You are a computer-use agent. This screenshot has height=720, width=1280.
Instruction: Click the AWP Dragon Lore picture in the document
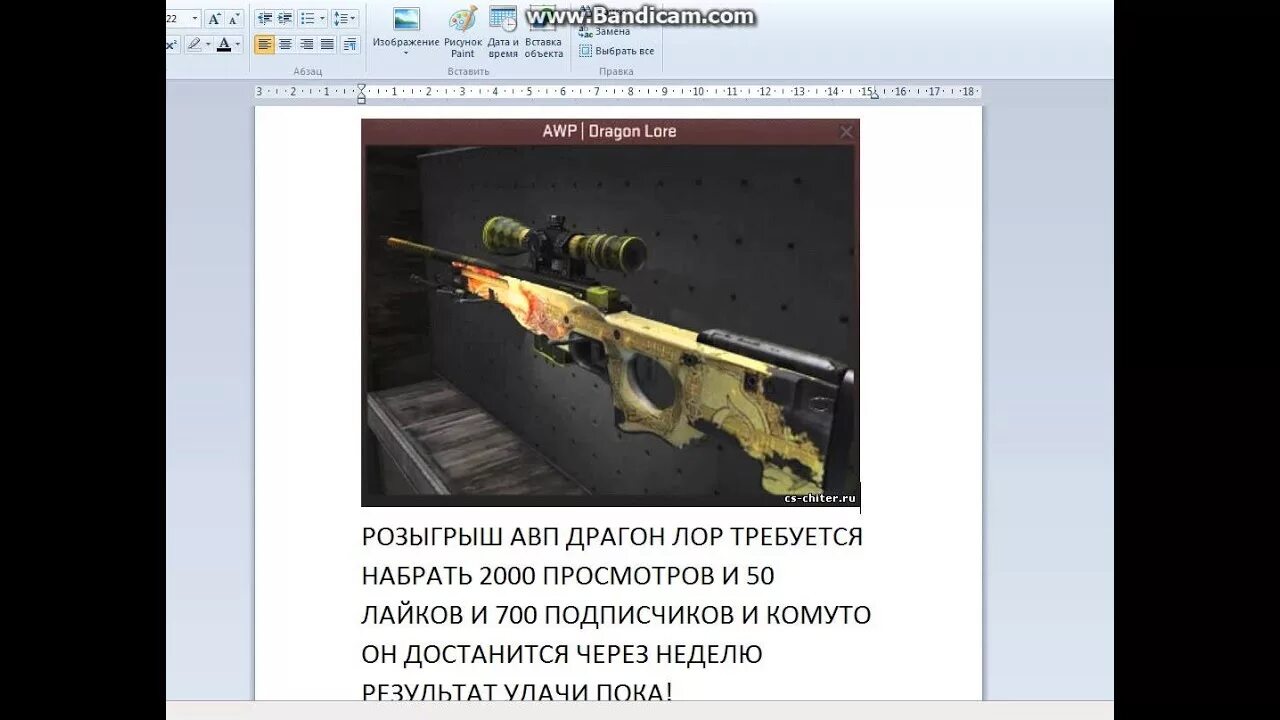pyautogui.click(x=610, y=313)
